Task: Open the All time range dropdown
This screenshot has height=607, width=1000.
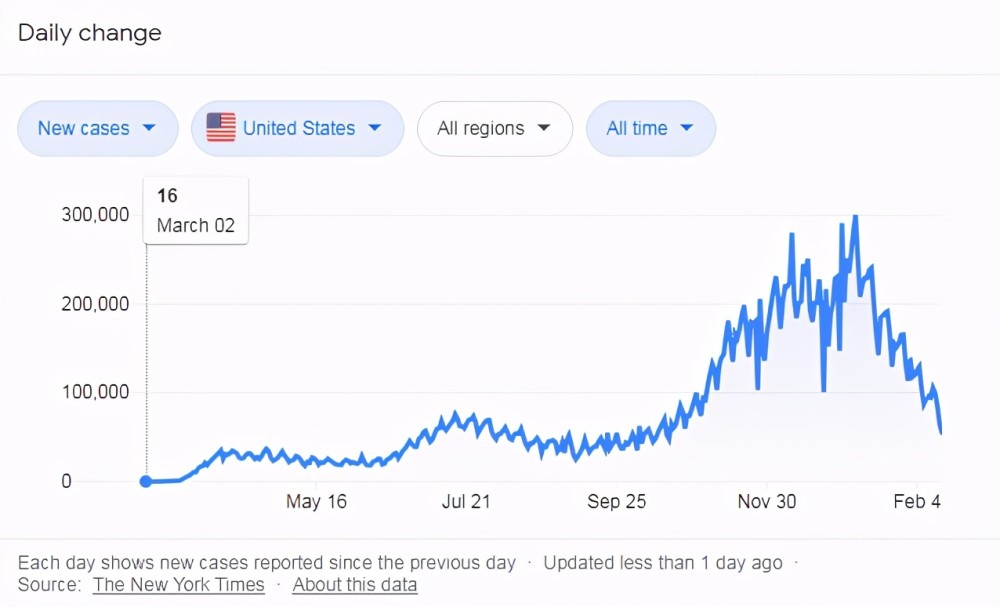Action: pyautogui.click(x=650, y=128)
